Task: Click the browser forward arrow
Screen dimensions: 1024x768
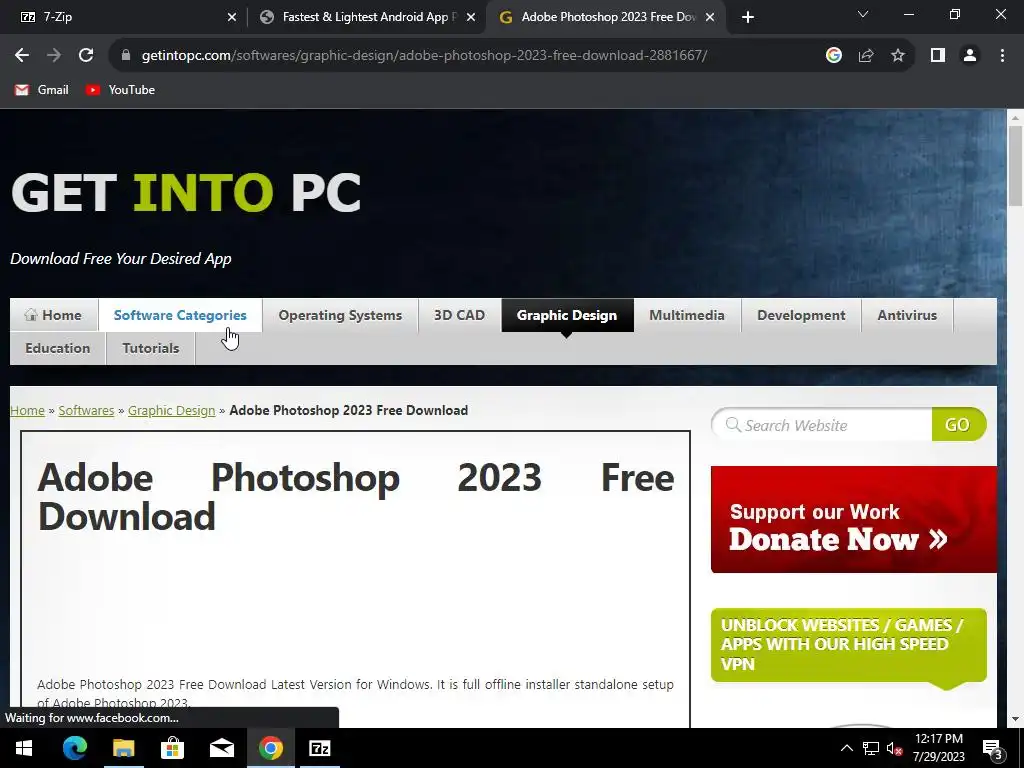Action: point(54,56)
